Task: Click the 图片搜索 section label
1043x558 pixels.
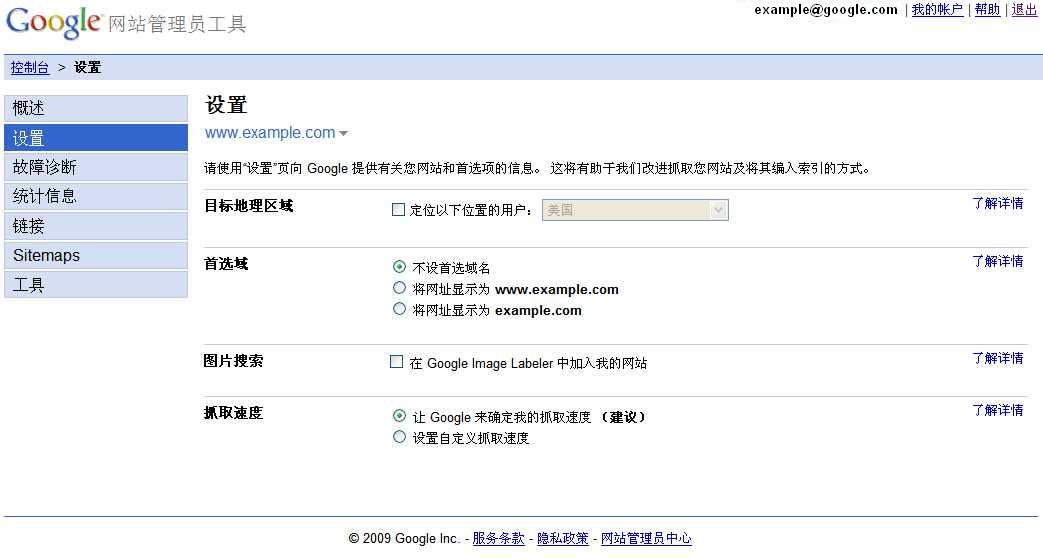Action: (233, 360)
